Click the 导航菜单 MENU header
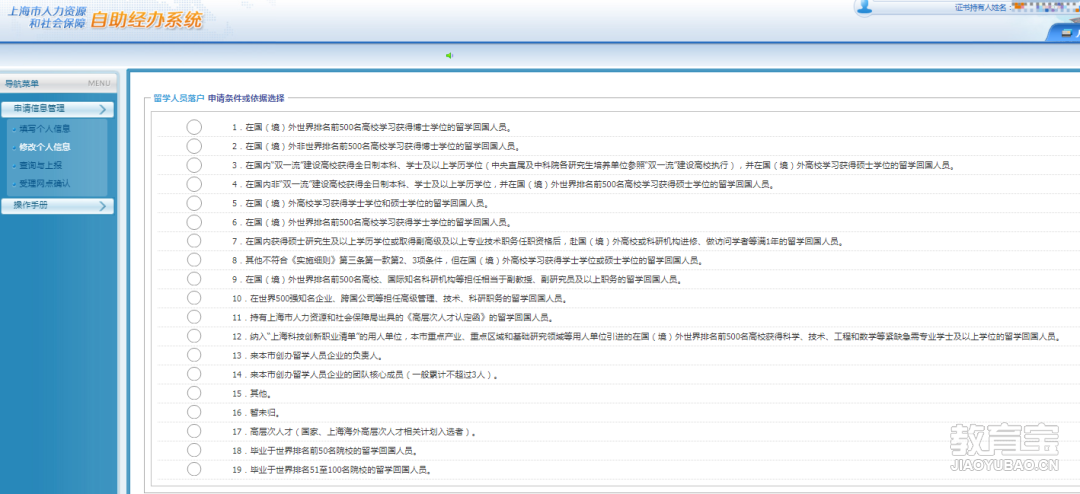Image resolution: width=1080 pixels, height=494 pixels. coord(58,83)
